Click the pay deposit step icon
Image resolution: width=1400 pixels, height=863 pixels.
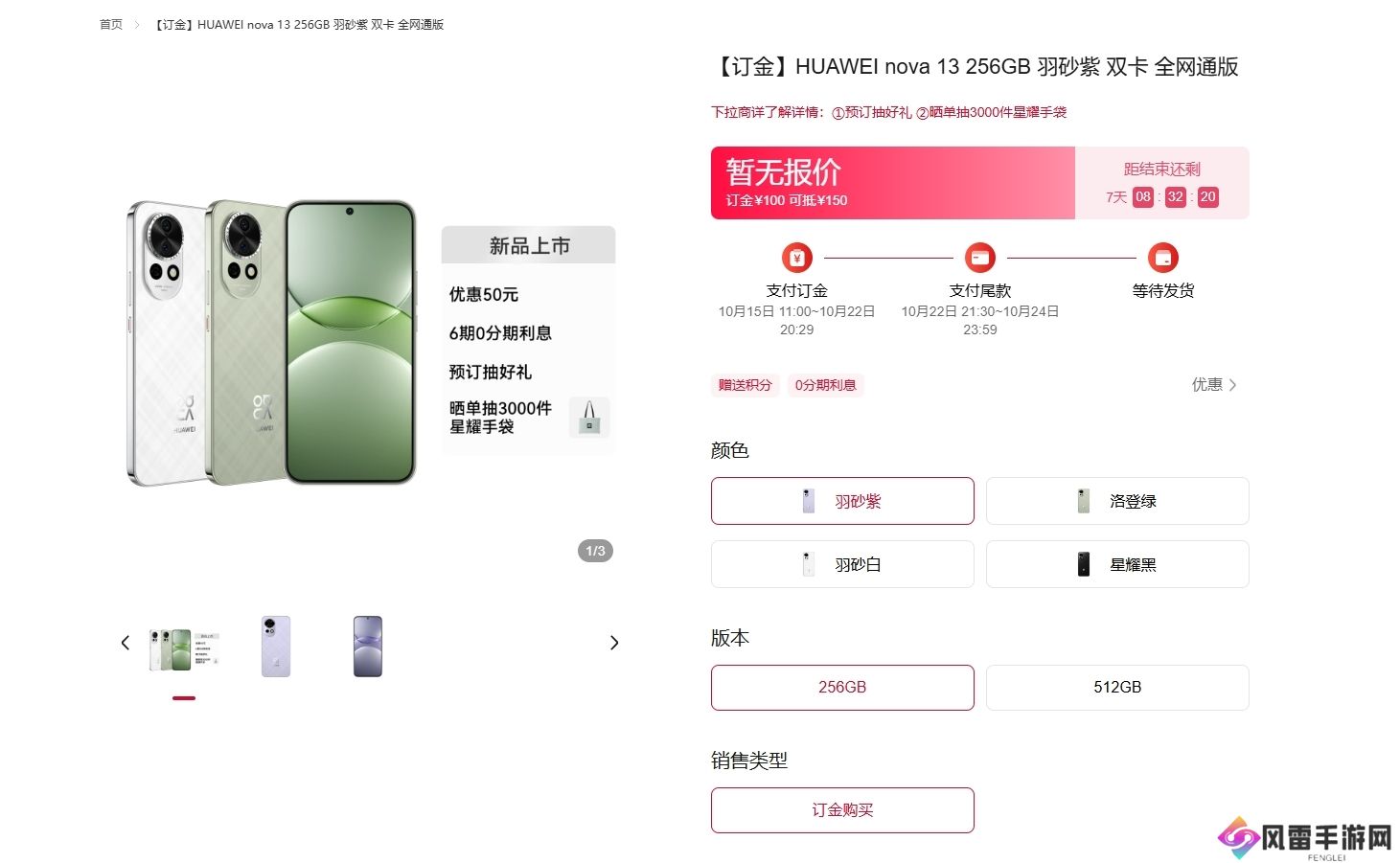click(796, 258)
